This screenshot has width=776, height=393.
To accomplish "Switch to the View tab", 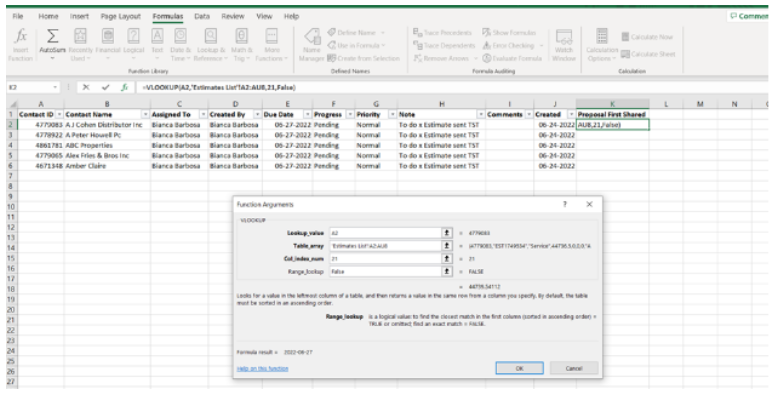I will click(x=264, y=16).
